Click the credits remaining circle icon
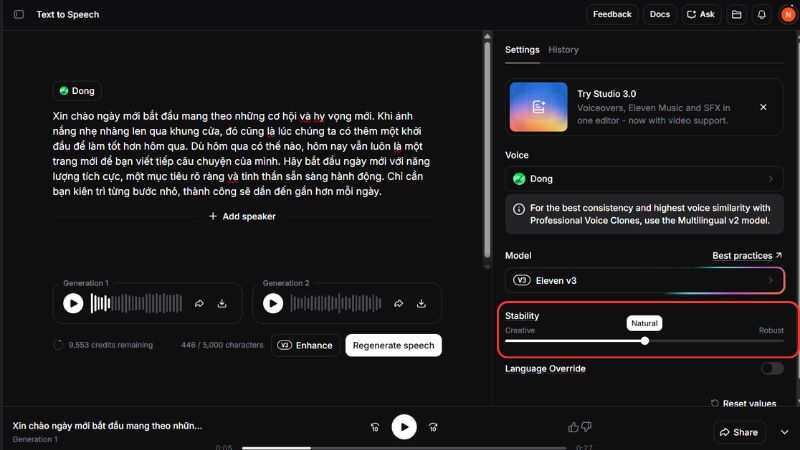This screenshot has height=450, width=800. (58, 345)
